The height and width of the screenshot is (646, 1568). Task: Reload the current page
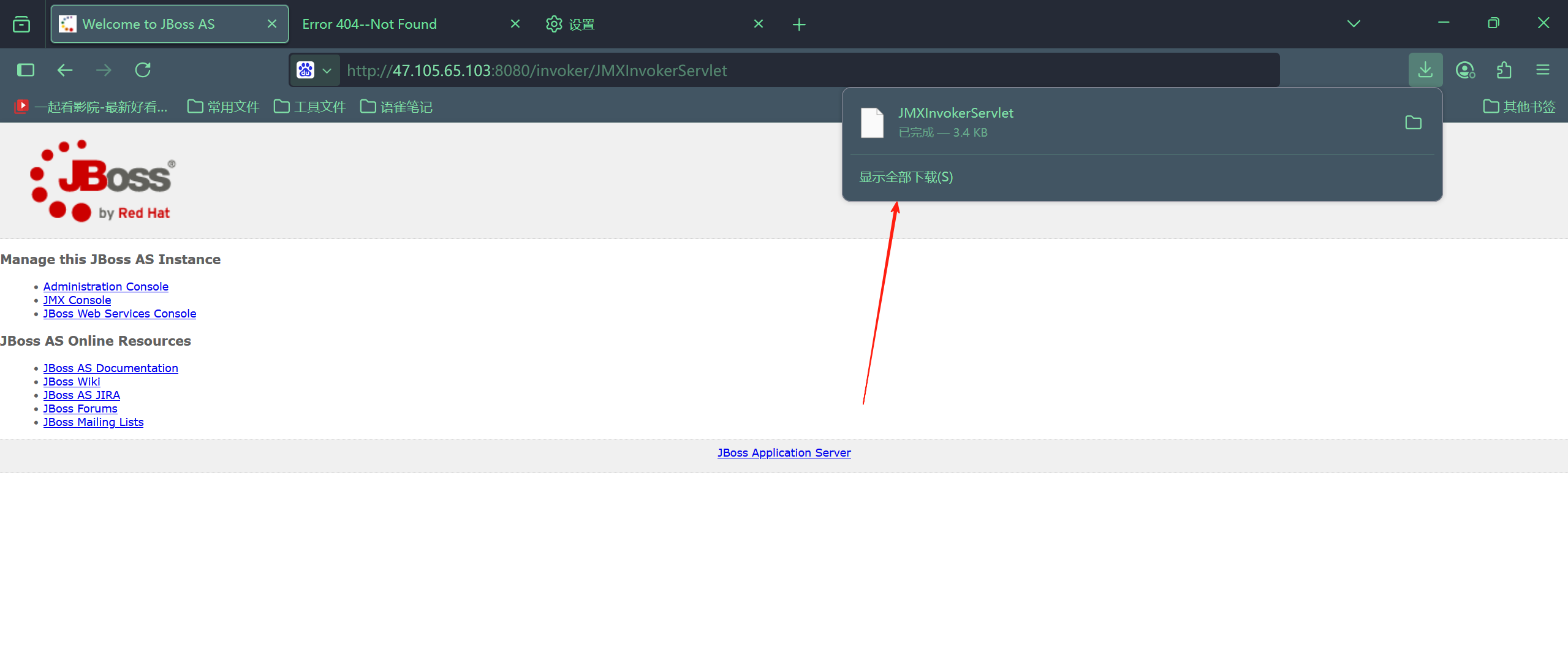(143, 70)
